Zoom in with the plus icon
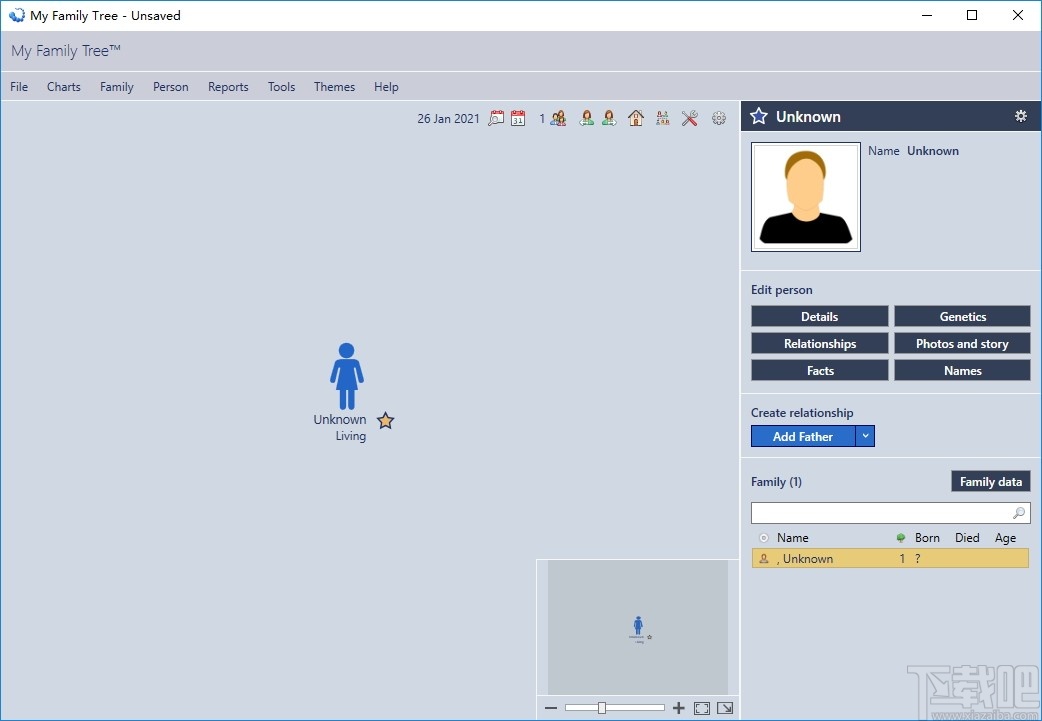The width and height of the screenshot is (1042, 721). 678,708
